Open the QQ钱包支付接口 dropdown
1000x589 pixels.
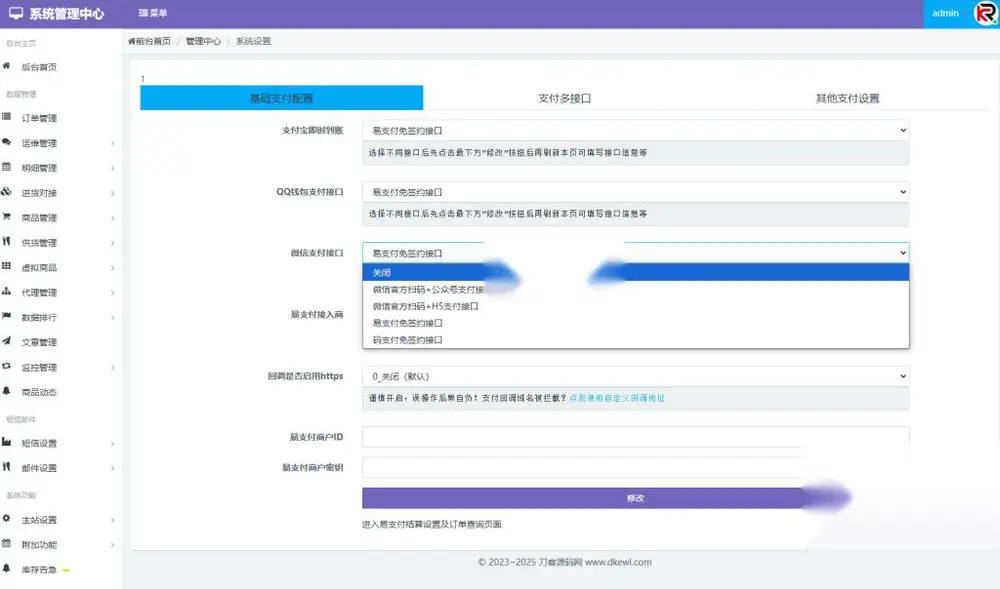click(635, 192)
